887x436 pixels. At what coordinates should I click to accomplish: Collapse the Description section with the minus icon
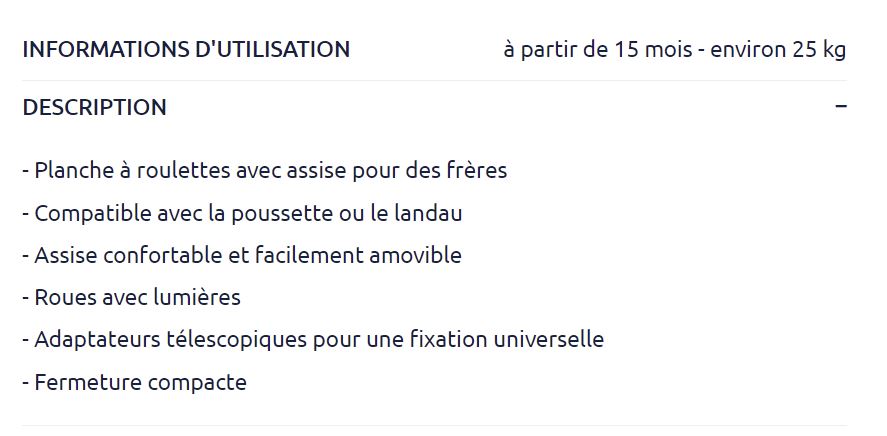point(840,106)
